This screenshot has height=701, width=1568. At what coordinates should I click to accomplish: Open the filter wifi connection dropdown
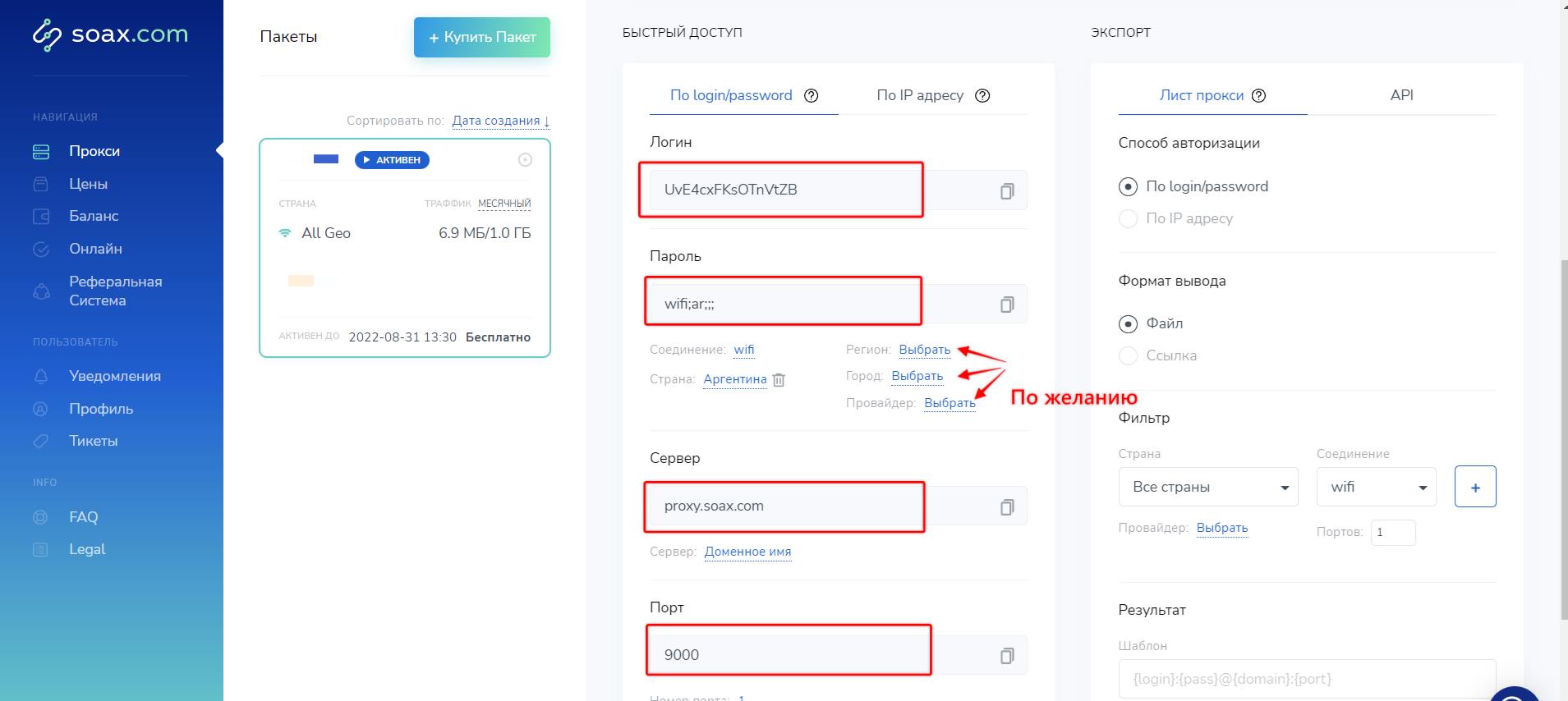tap(1377, 487)
